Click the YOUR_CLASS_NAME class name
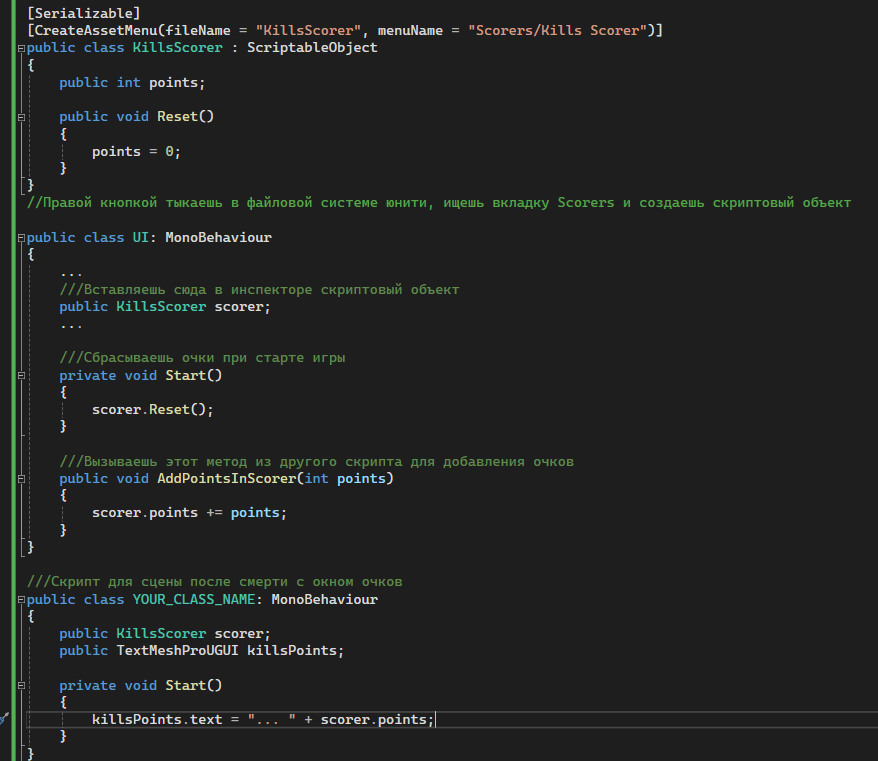The height and width of the screenshot is (761, 878). (x=194, y=600)
